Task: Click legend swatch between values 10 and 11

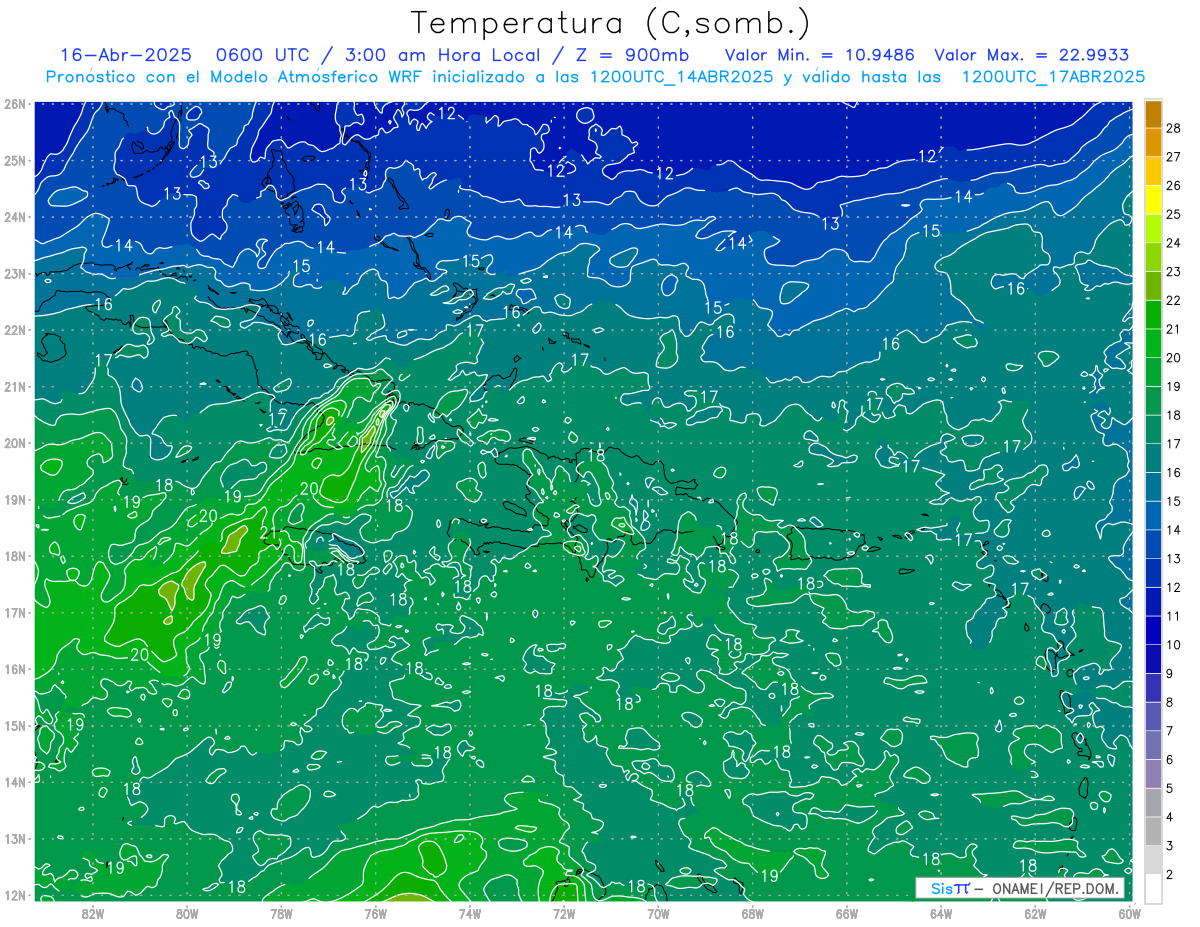Action: tap(1153, 631)
